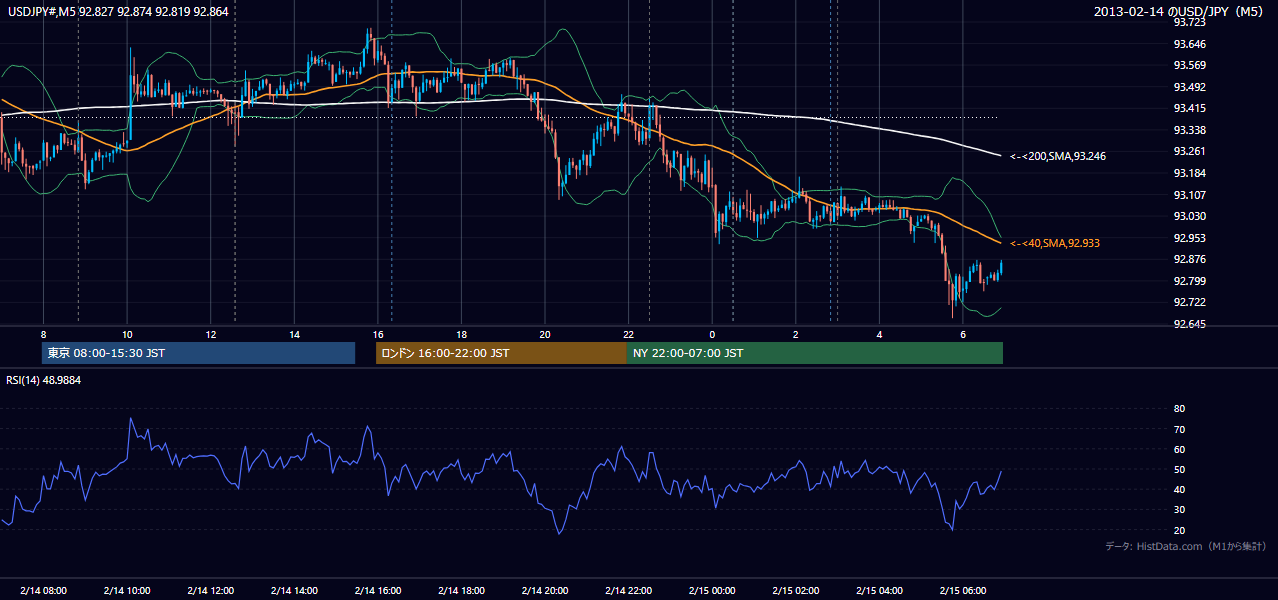Click price level 93.723 on price axis
This screenshot has height=600, width=1278.
1189,22
